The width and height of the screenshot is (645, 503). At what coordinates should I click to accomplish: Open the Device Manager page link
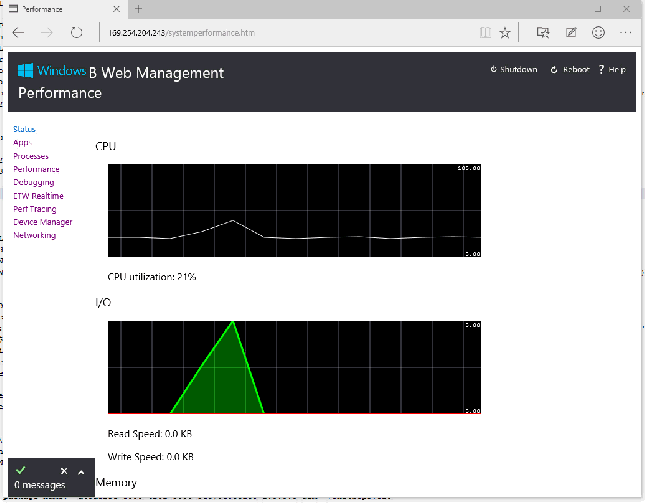(43, 222)
